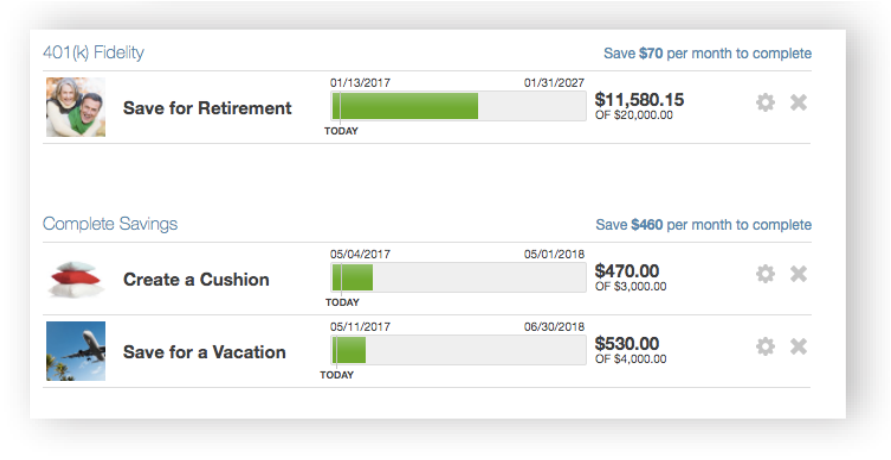Delete the Save for Retirement goal
This screenshot has width=891, height=460.
(798, 102)
